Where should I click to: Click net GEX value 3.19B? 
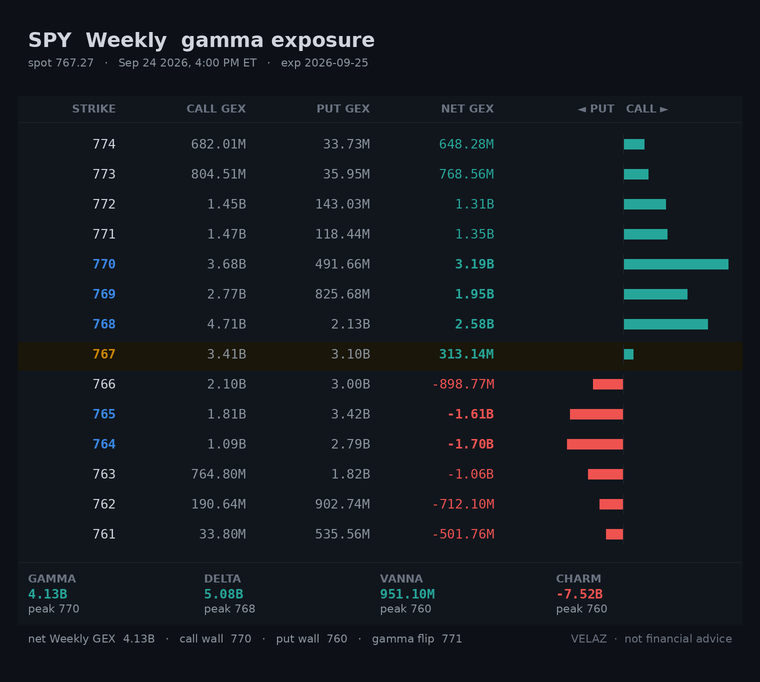coord(475,264)
